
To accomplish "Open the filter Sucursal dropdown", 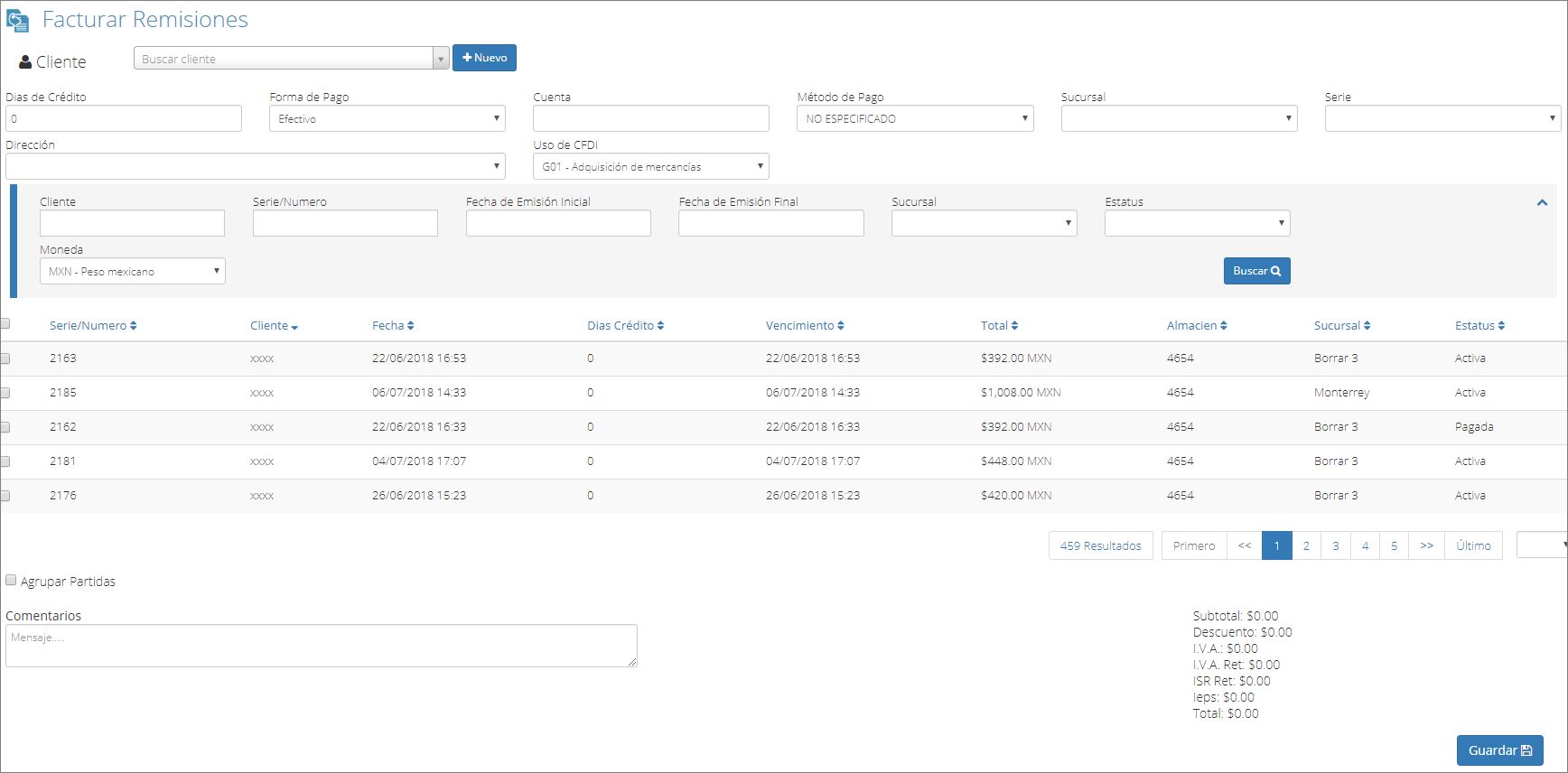I will pos(985,223).
